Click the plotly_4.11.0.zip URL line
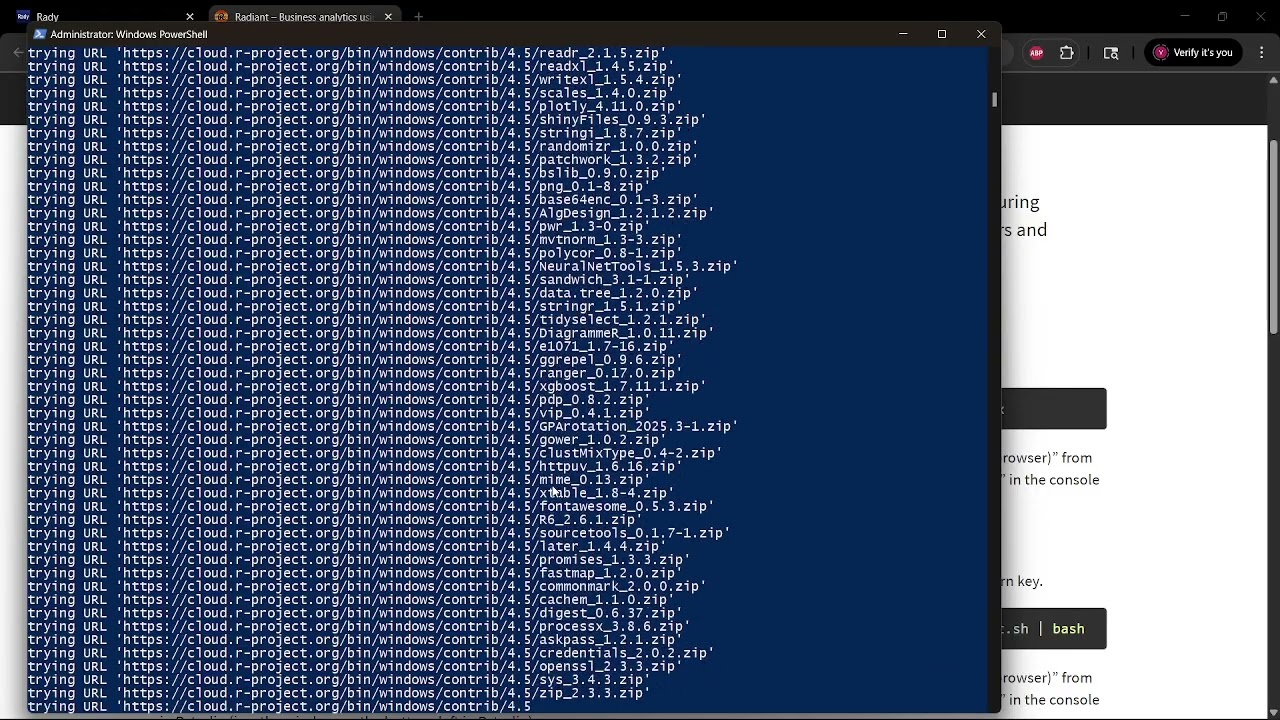 (355, 106)
